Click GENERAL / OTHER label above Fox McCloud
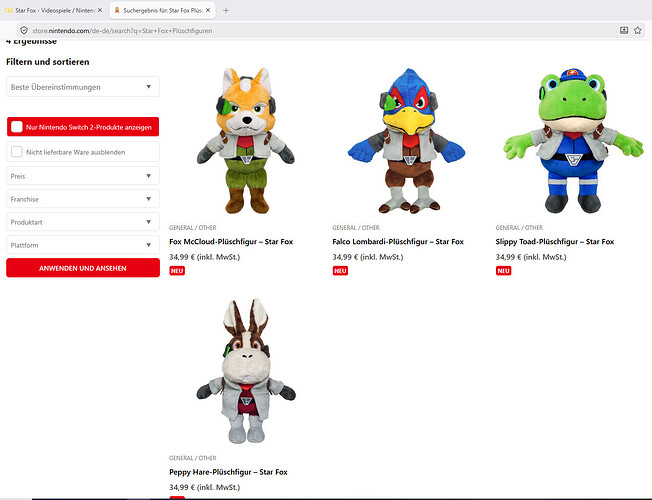The height and width of the screenshot is (500, 652). [193, 228]
